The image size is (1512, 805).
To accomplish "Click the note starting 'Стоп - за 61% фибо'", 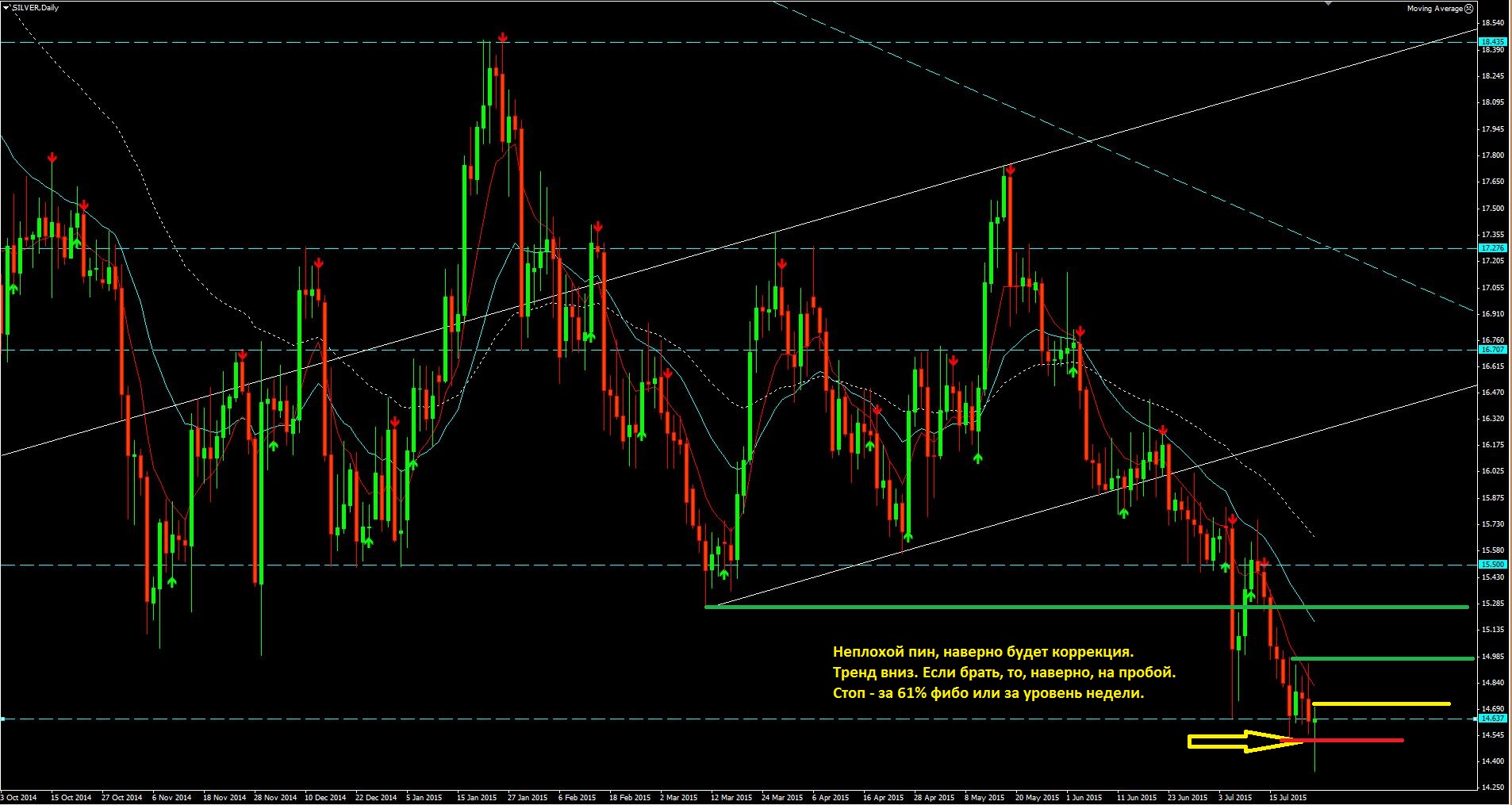I will pyautogui.click(x=988, y=693).
